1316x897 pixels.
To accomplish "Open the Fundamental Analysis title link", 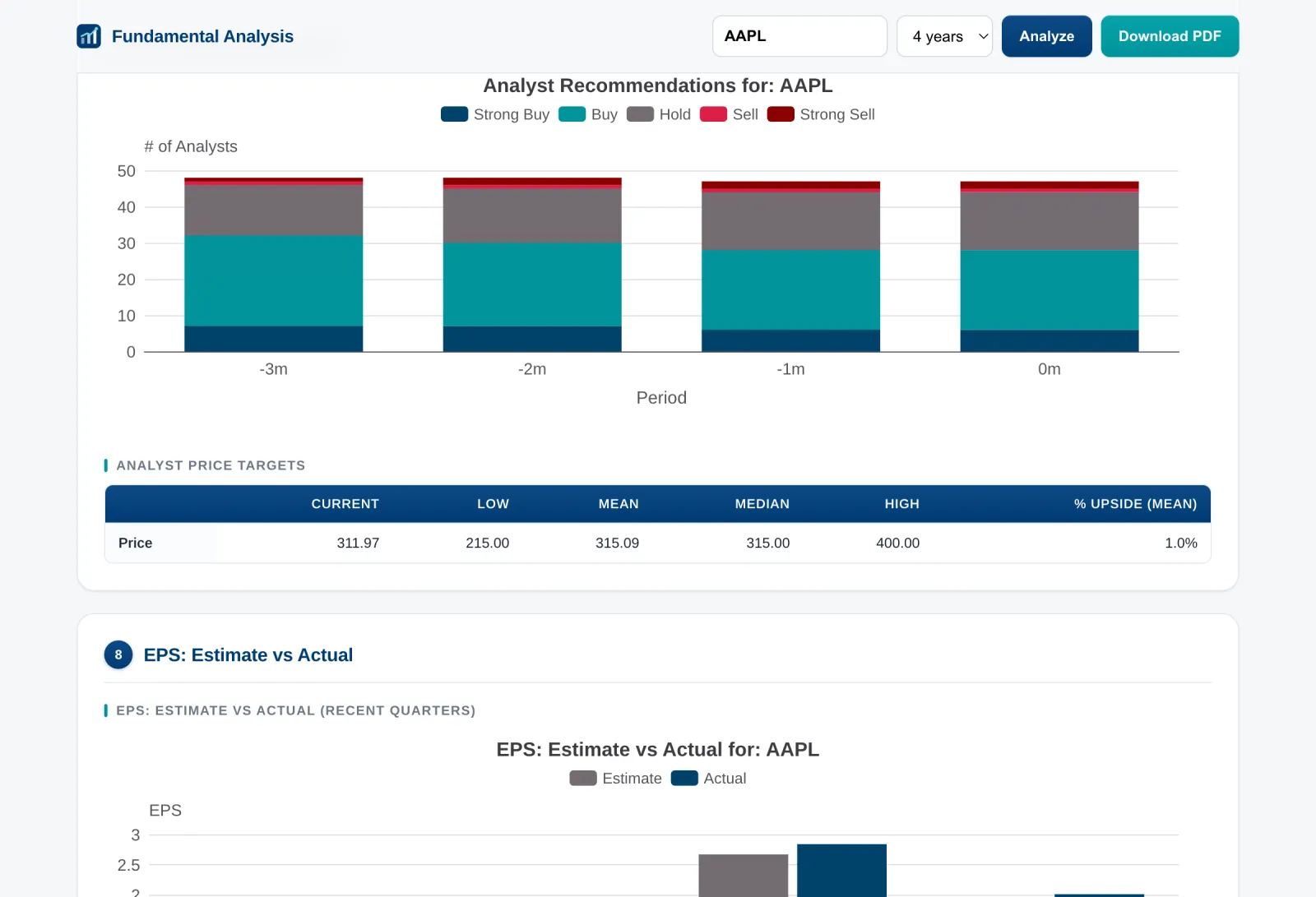I will (x=202, y=36).
